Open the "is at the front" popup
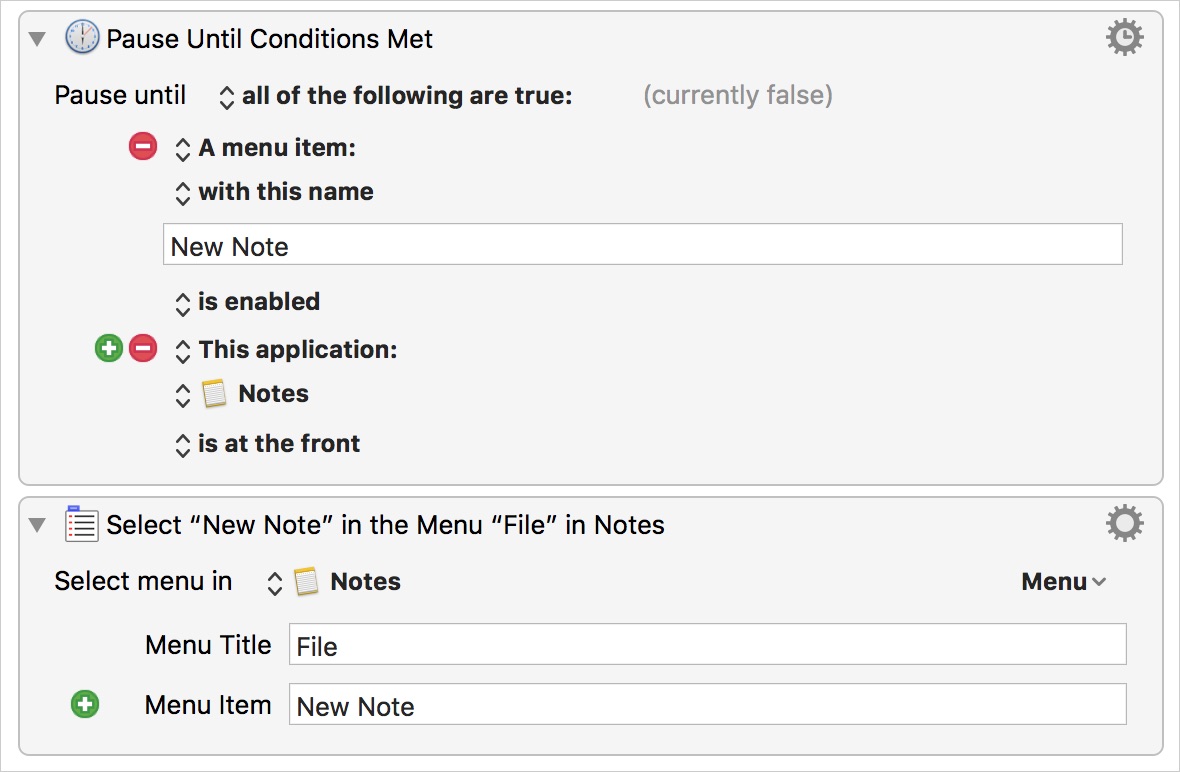 (x=183, y=445)
